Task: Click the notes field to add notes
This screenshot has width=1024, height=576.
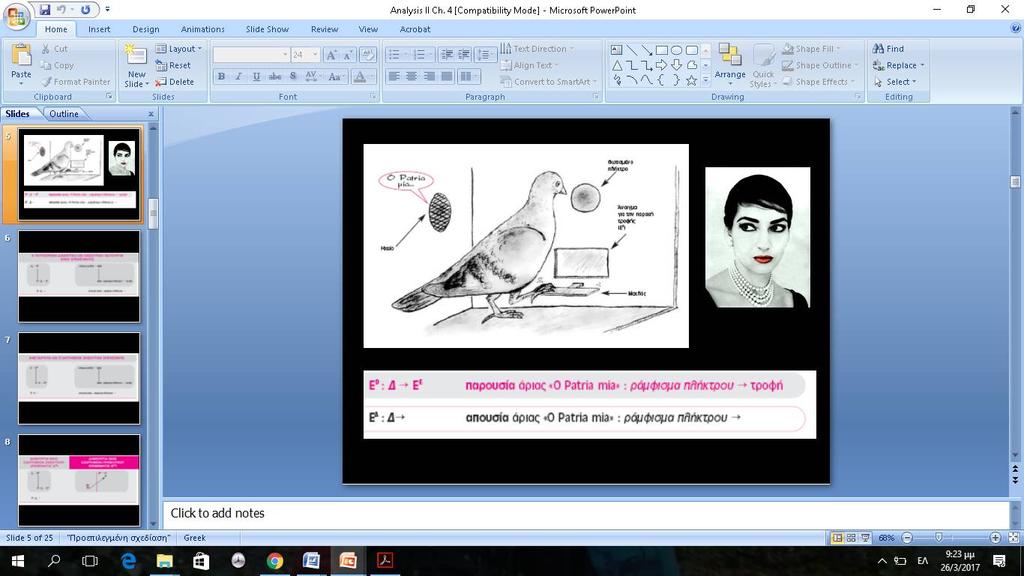Action: point(586,513)
